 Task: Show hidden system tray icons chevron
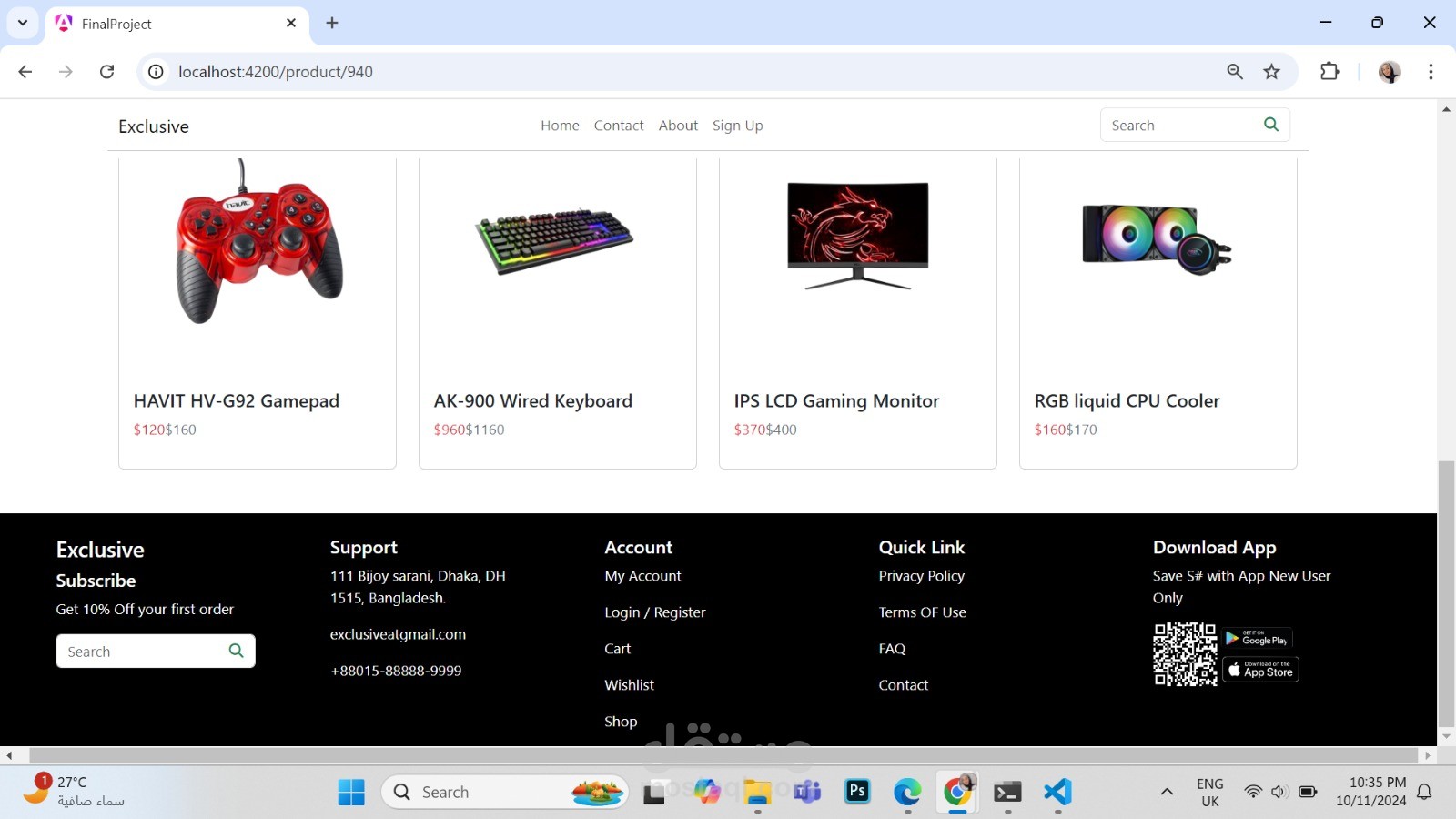point(1167,792)
